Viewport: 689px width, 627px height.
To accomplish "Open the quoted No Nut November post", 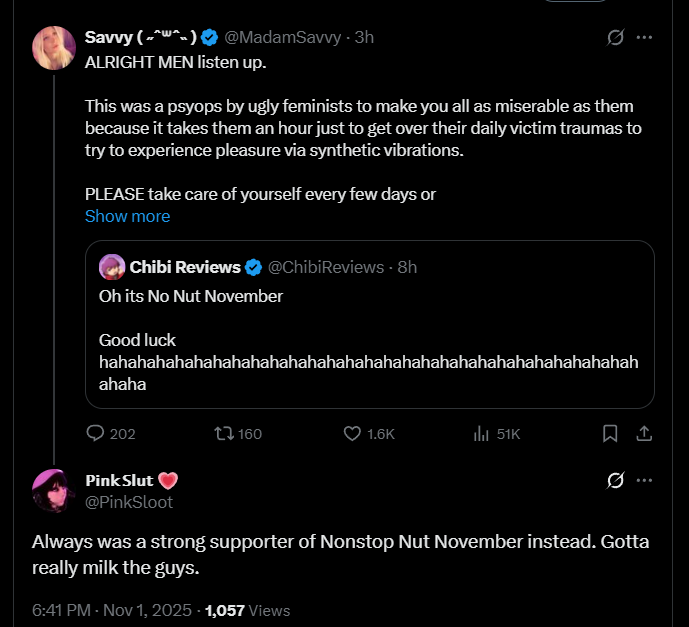I will (370, 340).
